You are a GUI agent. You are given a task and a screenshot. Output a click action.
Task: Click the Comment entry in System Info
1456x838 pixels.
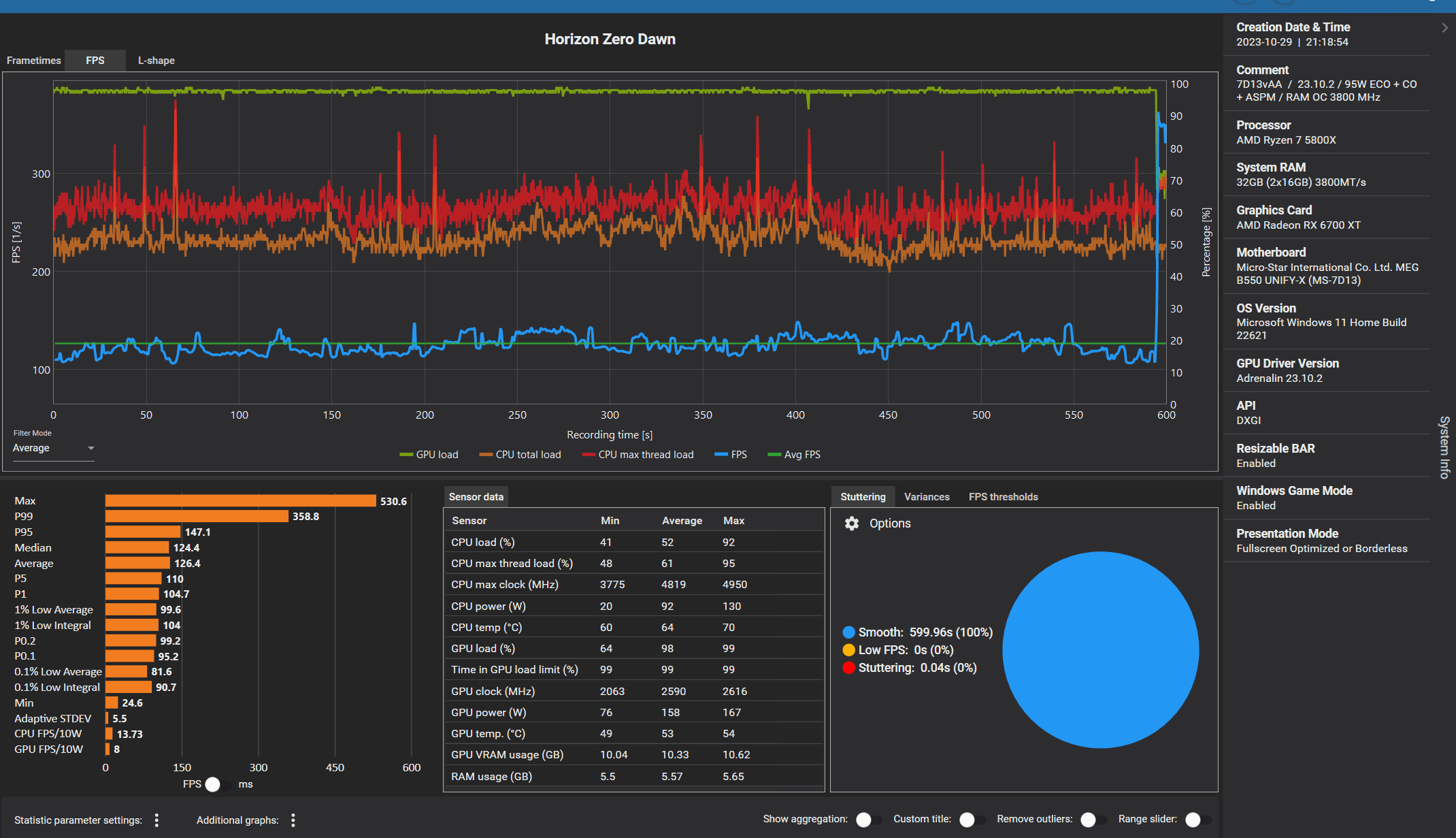(1327, 83)
